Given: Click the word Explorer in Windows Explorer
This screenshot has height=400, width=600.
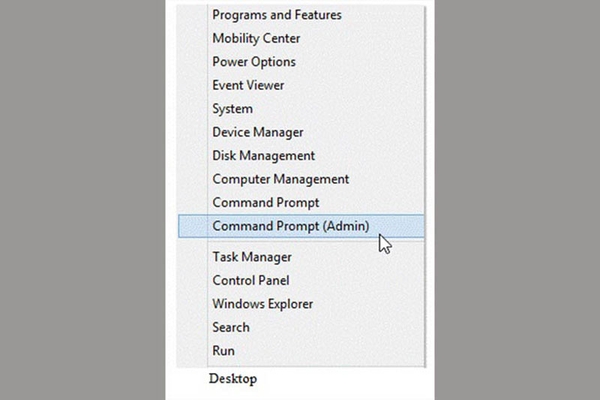Looking at the screenshot, I should (x=290, y=304).
